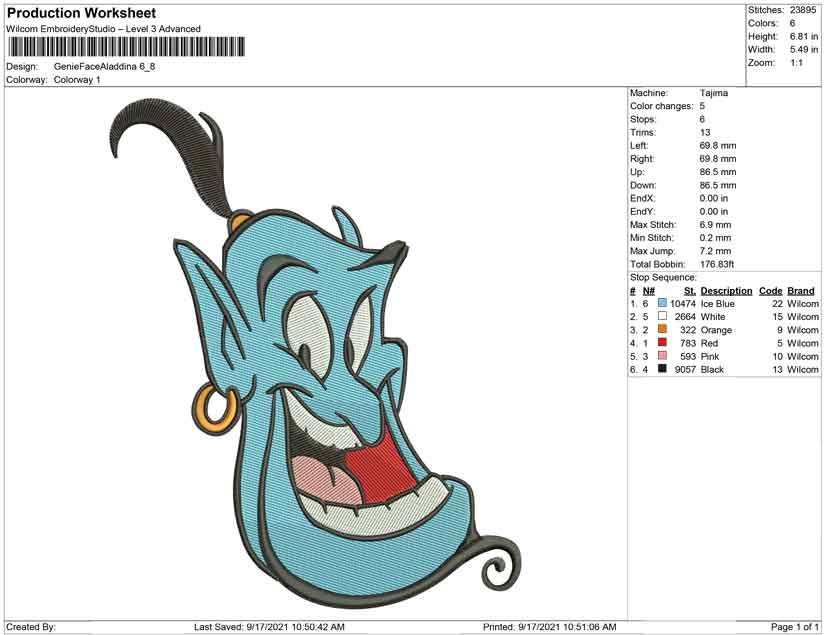Click the Wilcom EmbroideryStudio Level 3 Advanced label

103,29
